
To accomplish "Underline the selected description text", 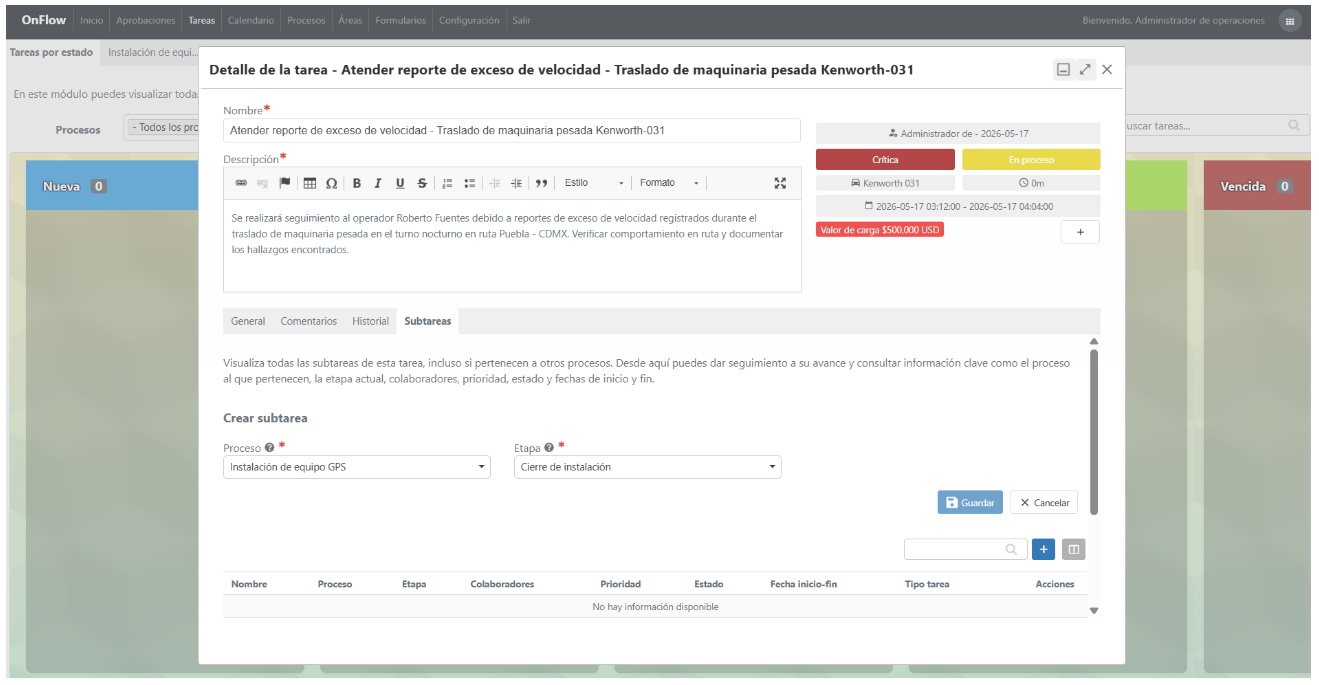I will click(400, 183).
